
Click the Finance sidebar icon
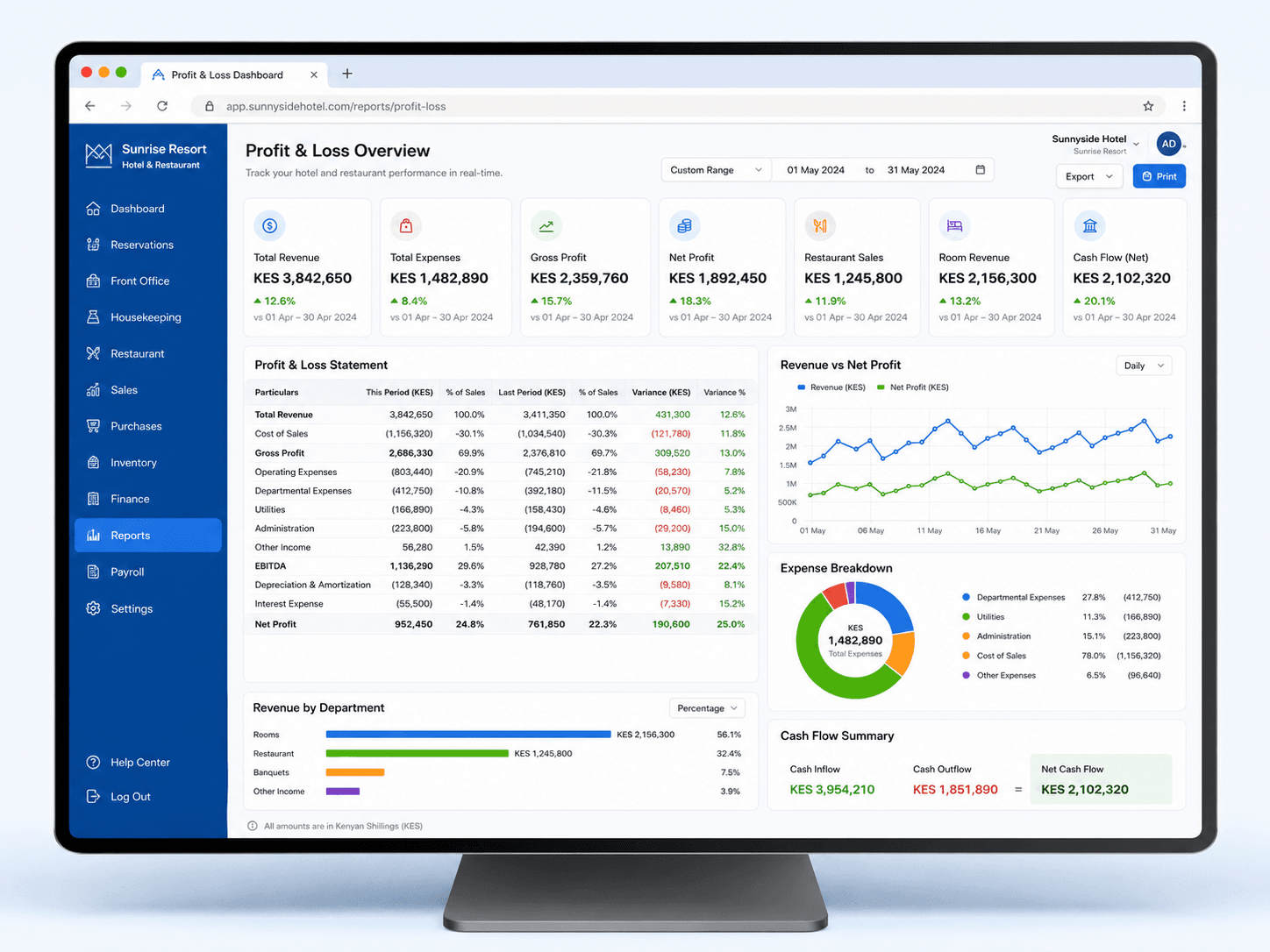click(x=93, y=499)
